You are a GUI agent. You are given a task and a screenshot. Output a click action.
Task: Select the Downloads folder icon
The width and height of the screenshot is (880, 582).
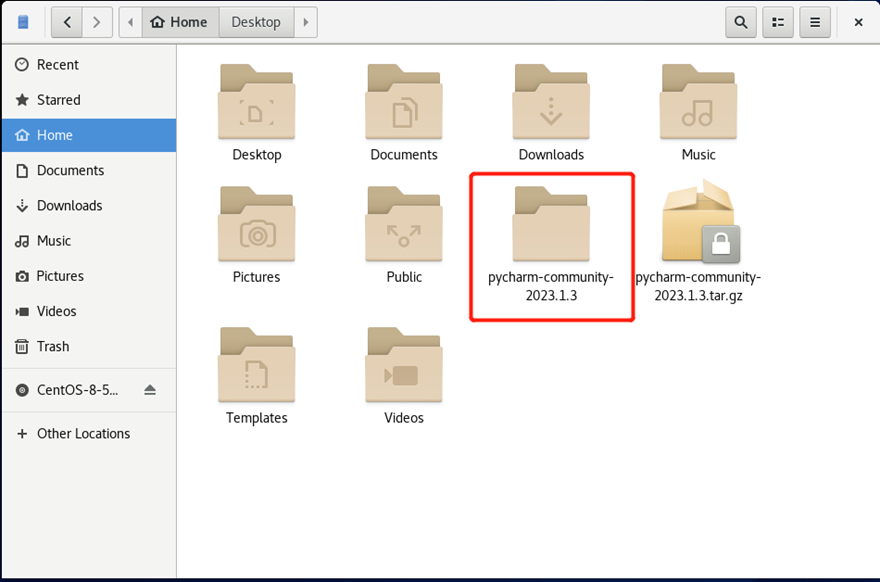coord(551,102)
